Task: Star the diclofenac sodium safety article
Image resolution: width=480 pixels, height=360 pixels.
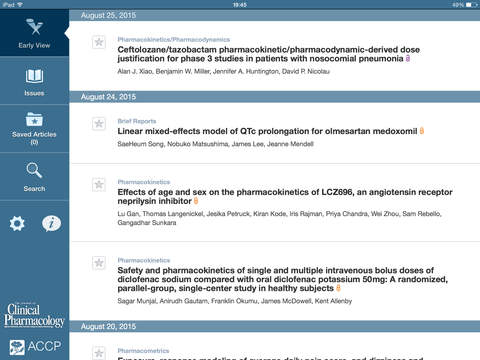Action: tap(99, 263)
